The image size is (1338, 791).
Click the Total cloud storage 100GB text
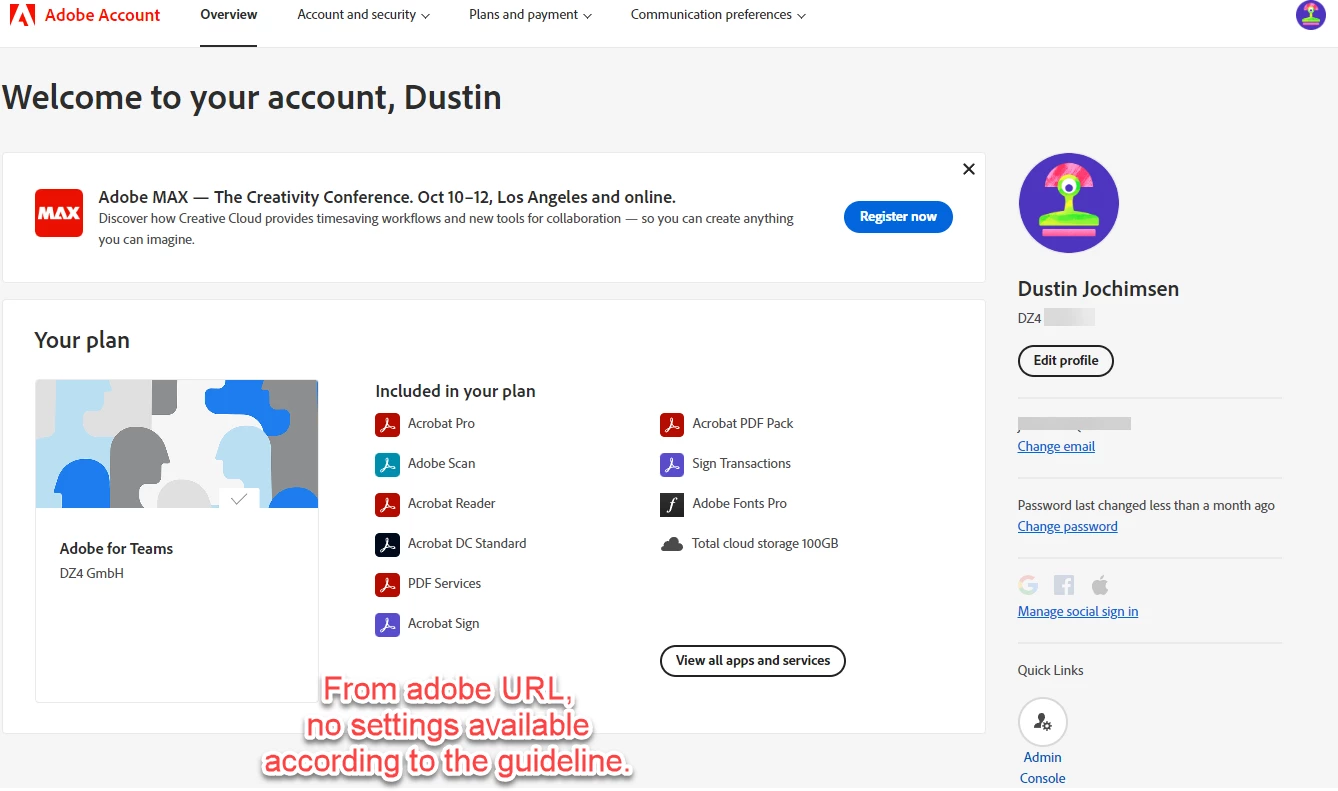765,544
